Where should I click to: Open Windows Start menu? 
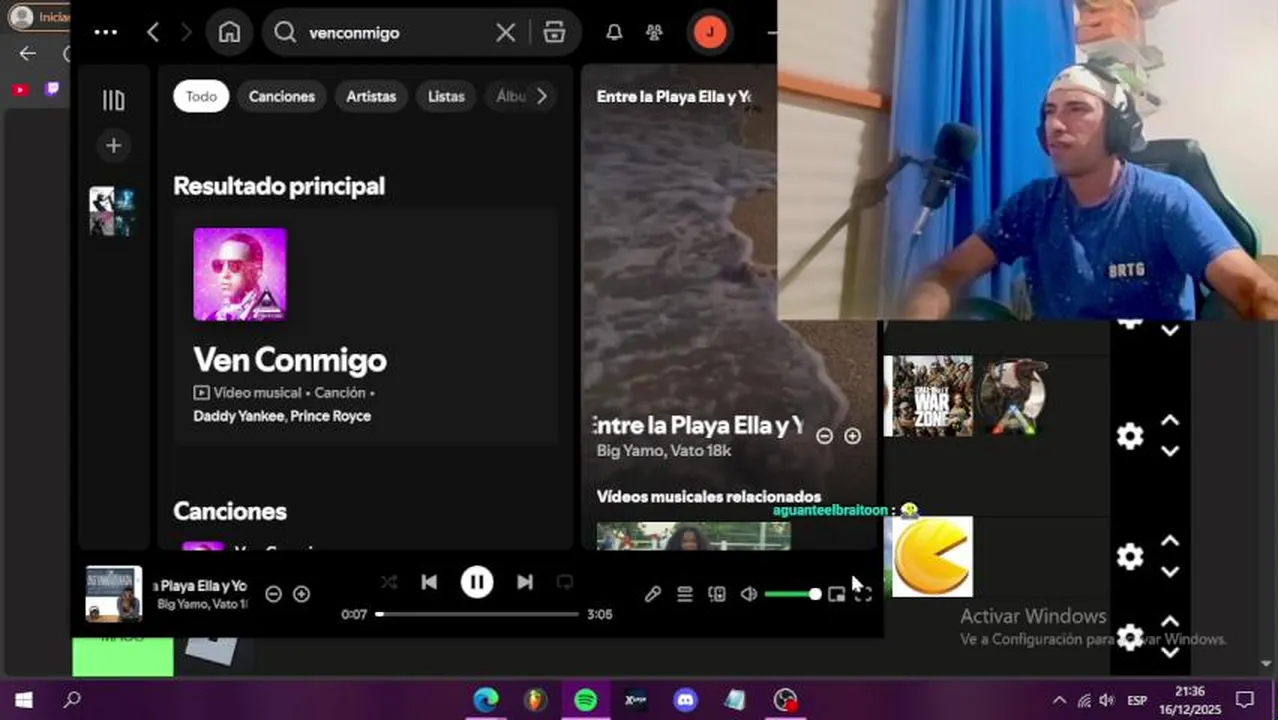[x=23, y=700]
